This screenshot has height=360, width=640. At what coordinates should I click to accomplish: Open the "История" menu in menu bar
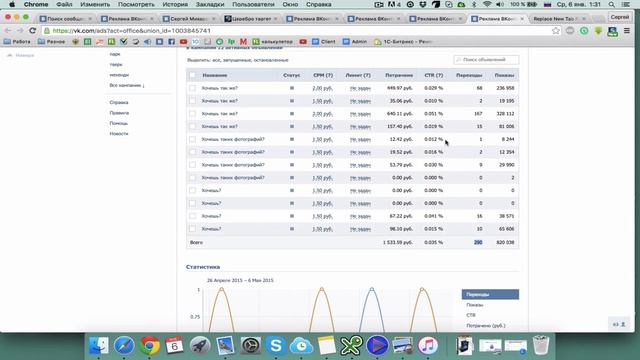175,4
